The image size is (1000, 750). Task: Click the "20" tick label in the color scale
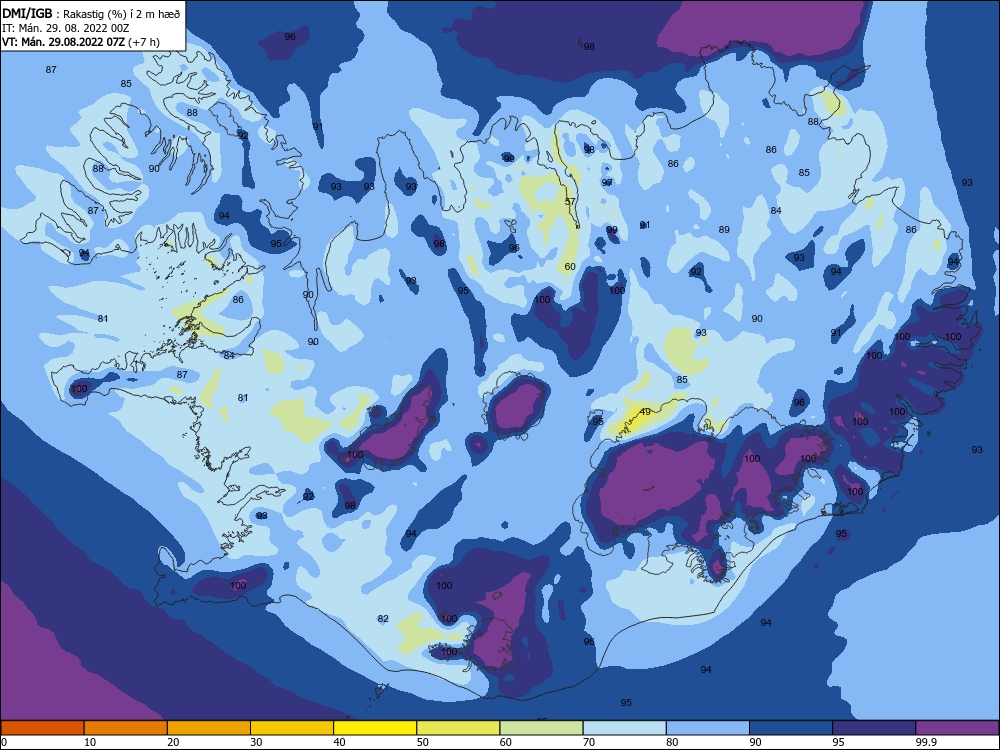coord(173,742)
